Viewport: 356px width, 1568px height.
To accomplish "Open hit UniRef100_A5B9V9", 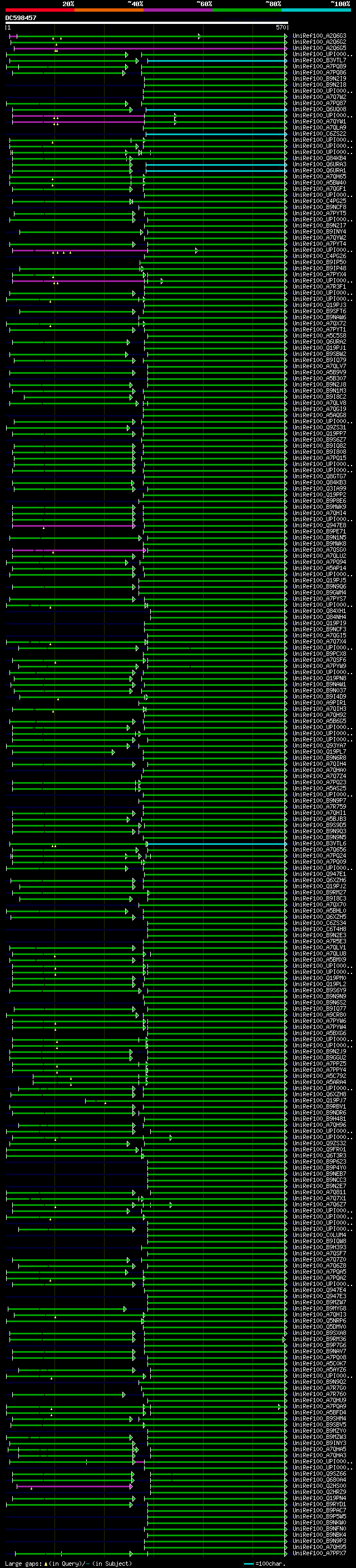I will [x=319, y=373].
